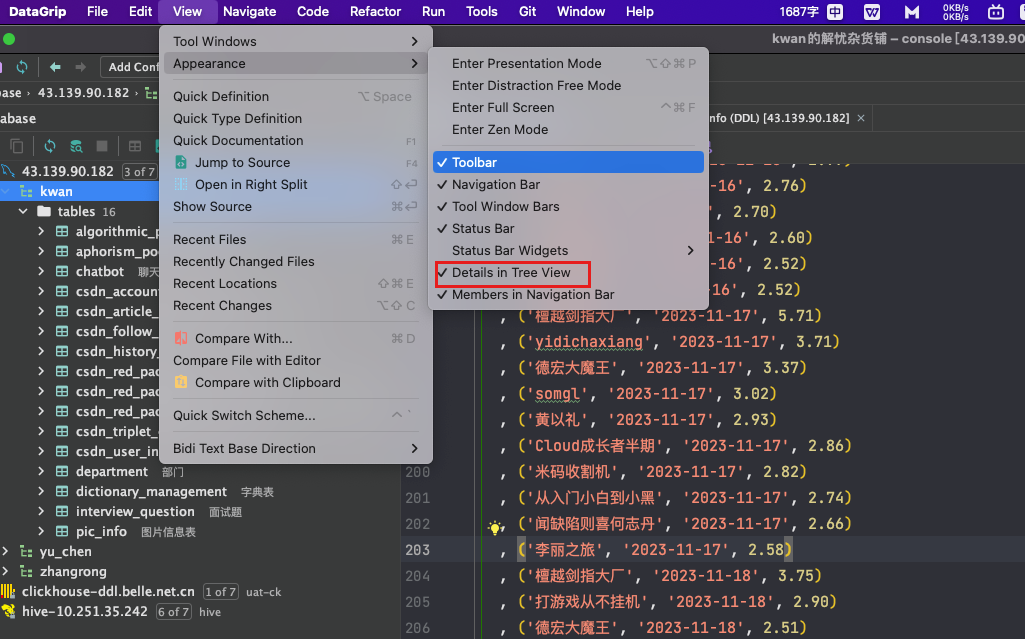Choose Enter Distraction Free Mode
The width and height of the screenshot is (1025, 639).
click(568, 86)
